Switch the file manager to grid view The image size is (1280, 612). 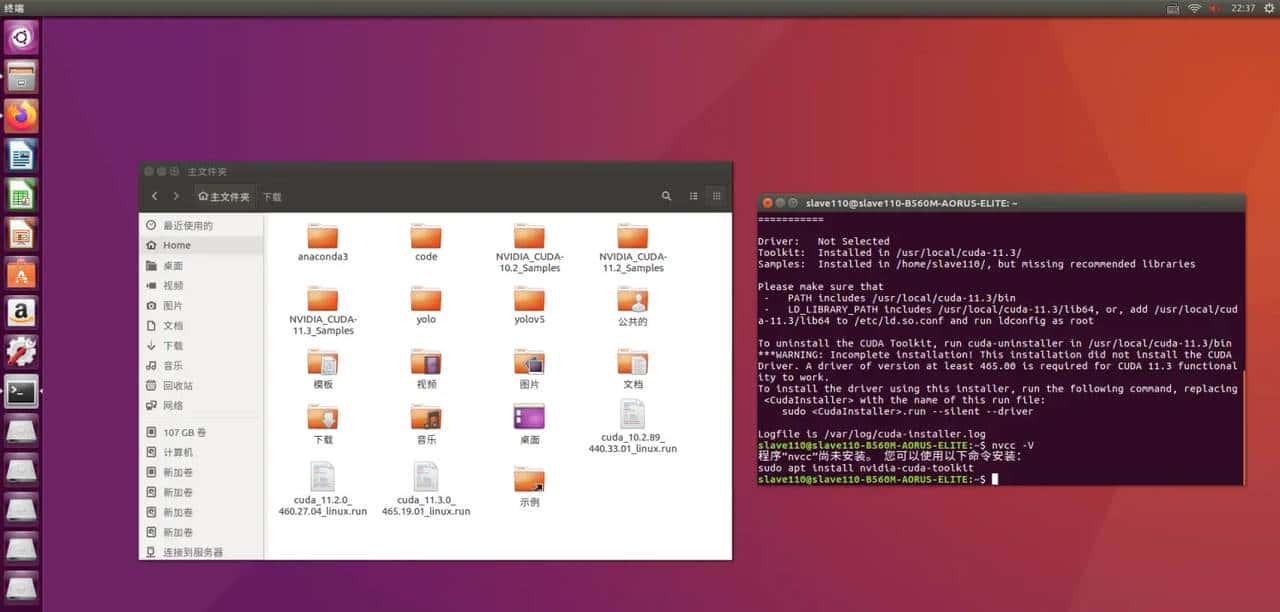[717, 196]
